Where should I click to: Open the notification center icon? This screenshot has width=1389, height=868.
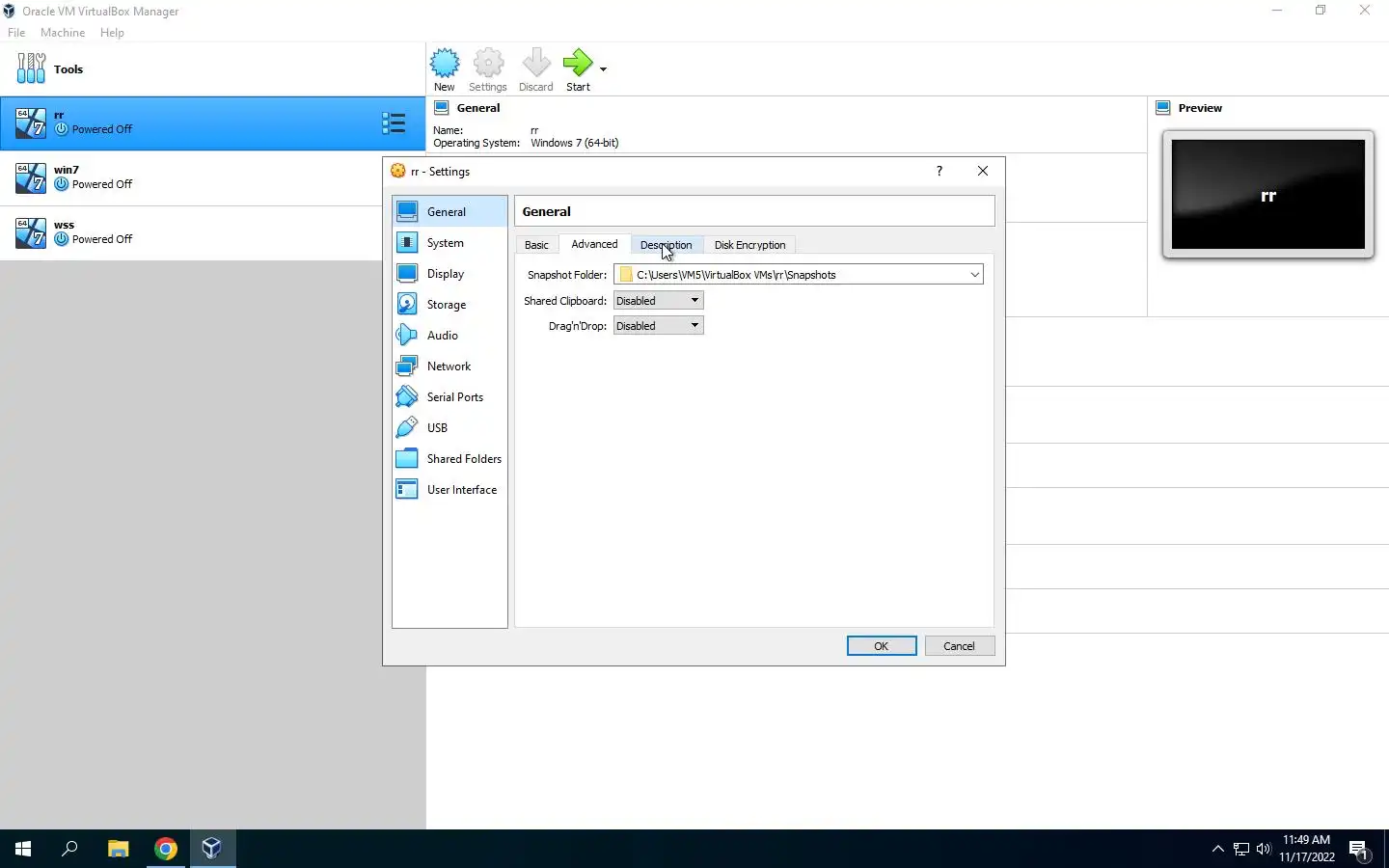click(1359, 850)
